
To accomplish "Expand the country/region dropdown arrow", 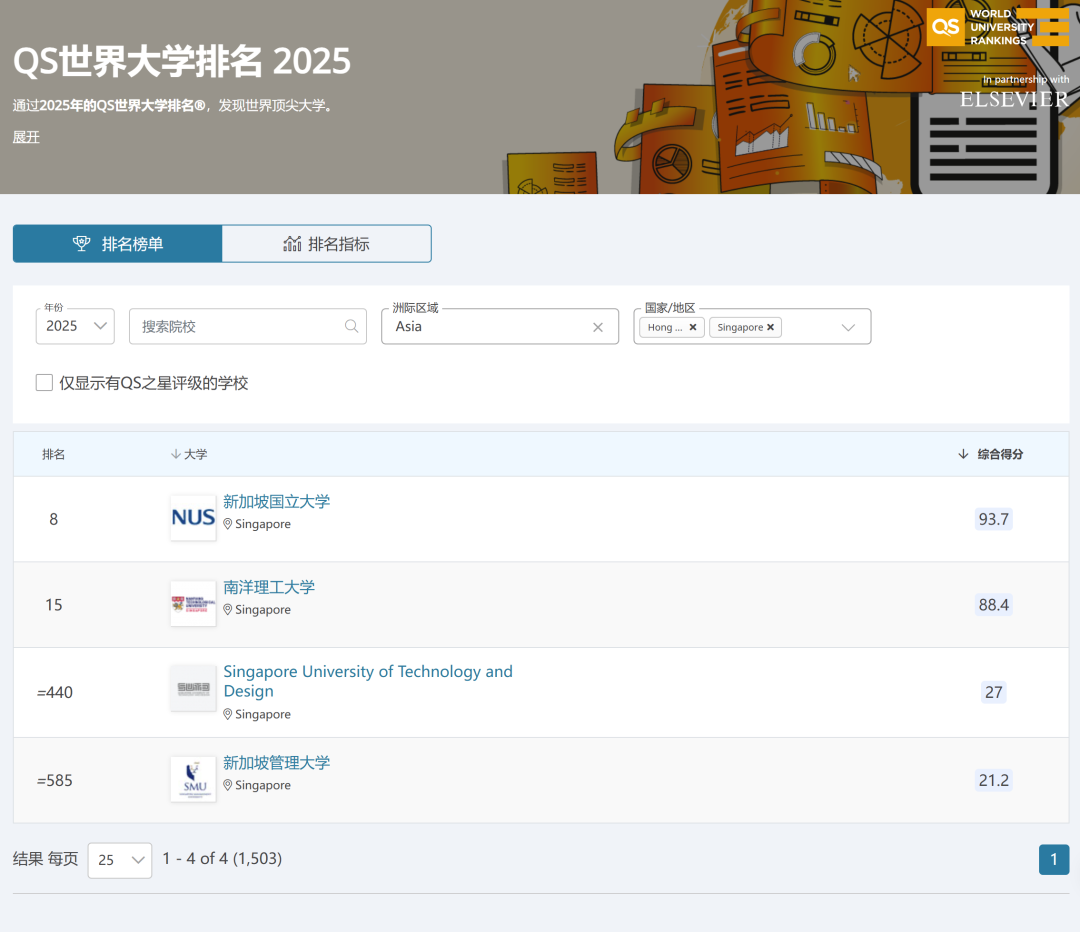I will (848, 327).
